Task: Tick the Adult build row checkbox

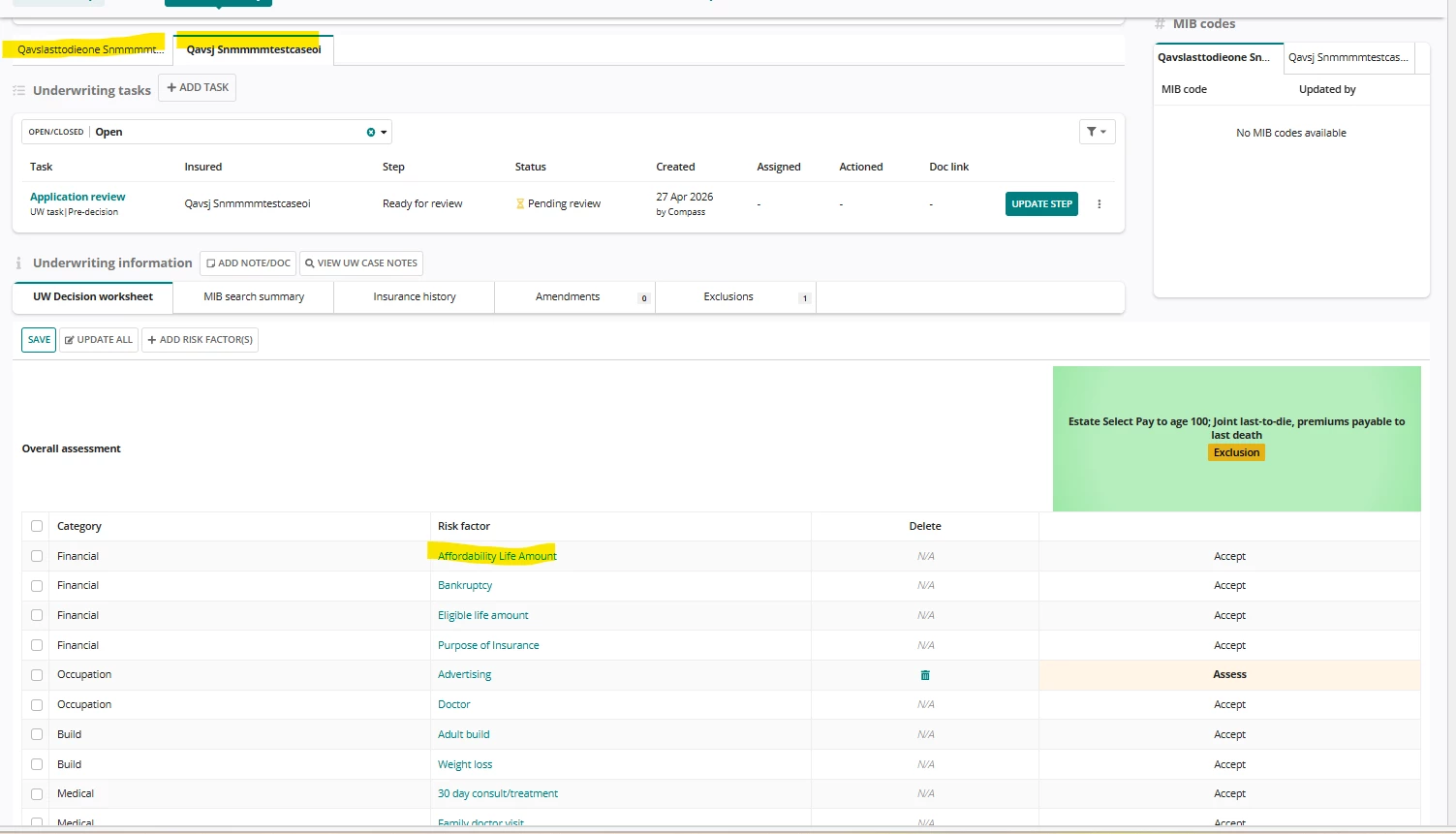Action: click(37, 734)
